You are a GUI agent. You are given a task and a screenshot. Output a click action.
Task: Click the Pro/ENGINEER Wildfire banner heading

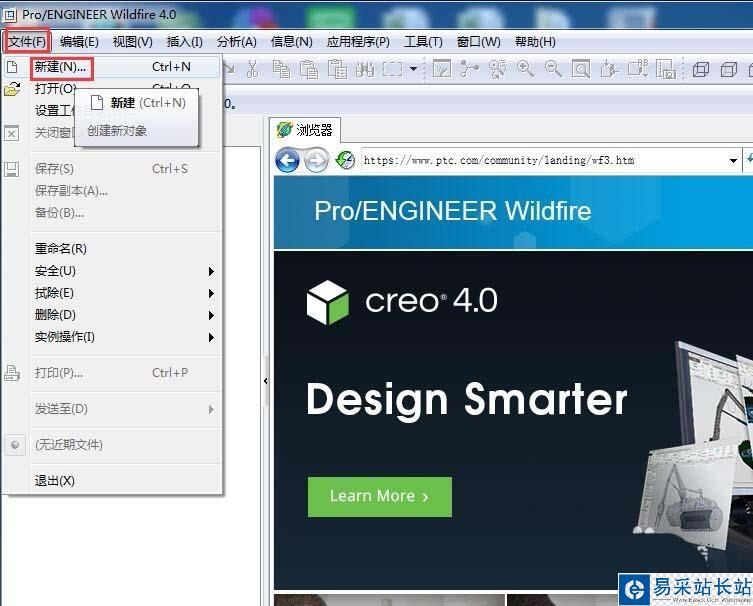coord(452,211)
